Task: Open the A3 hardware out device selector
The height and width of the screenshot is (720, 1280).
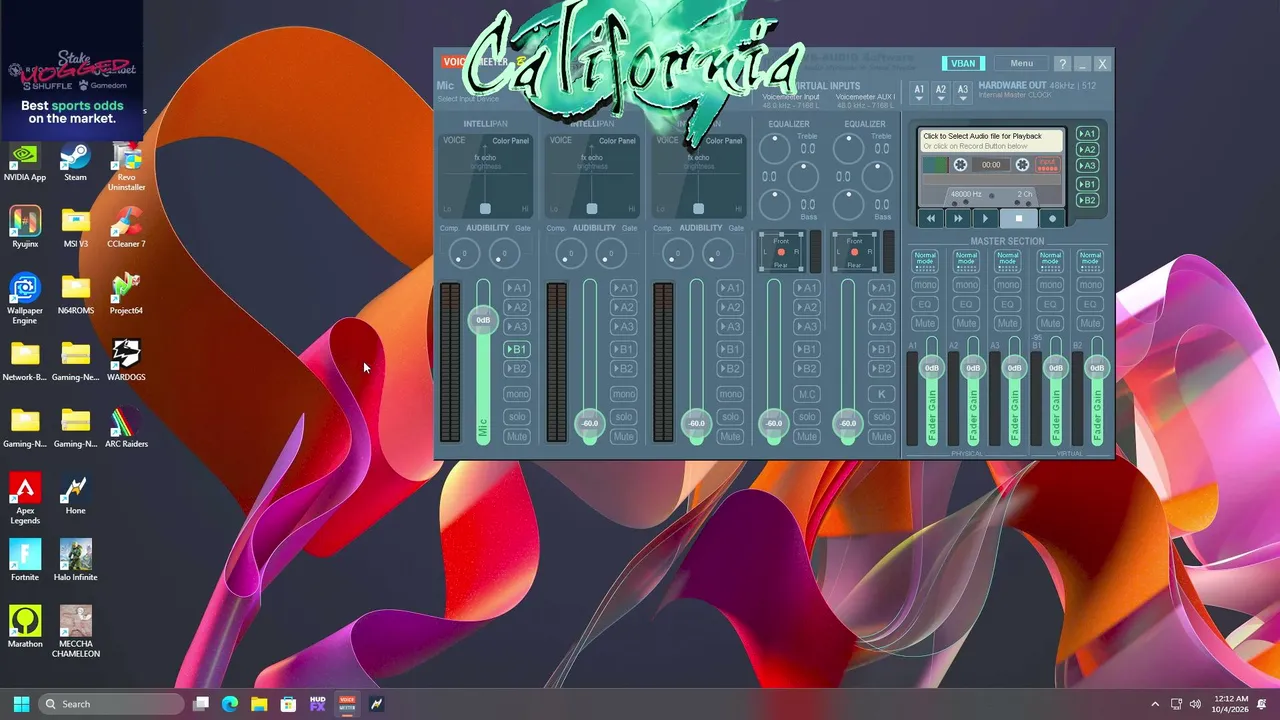Action: coord(963,92)
